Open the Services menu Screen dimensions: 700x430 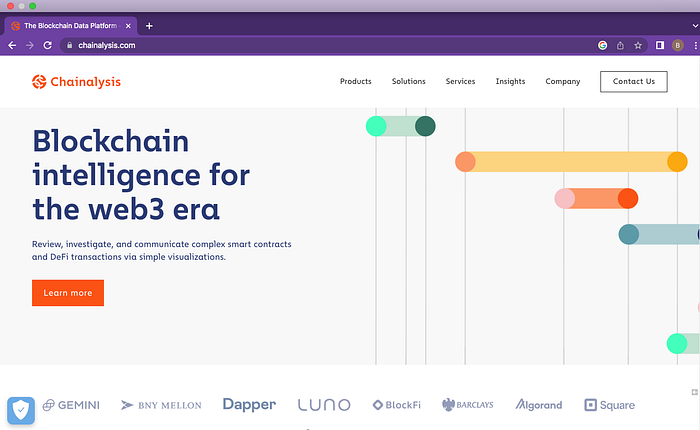(460, 81)
